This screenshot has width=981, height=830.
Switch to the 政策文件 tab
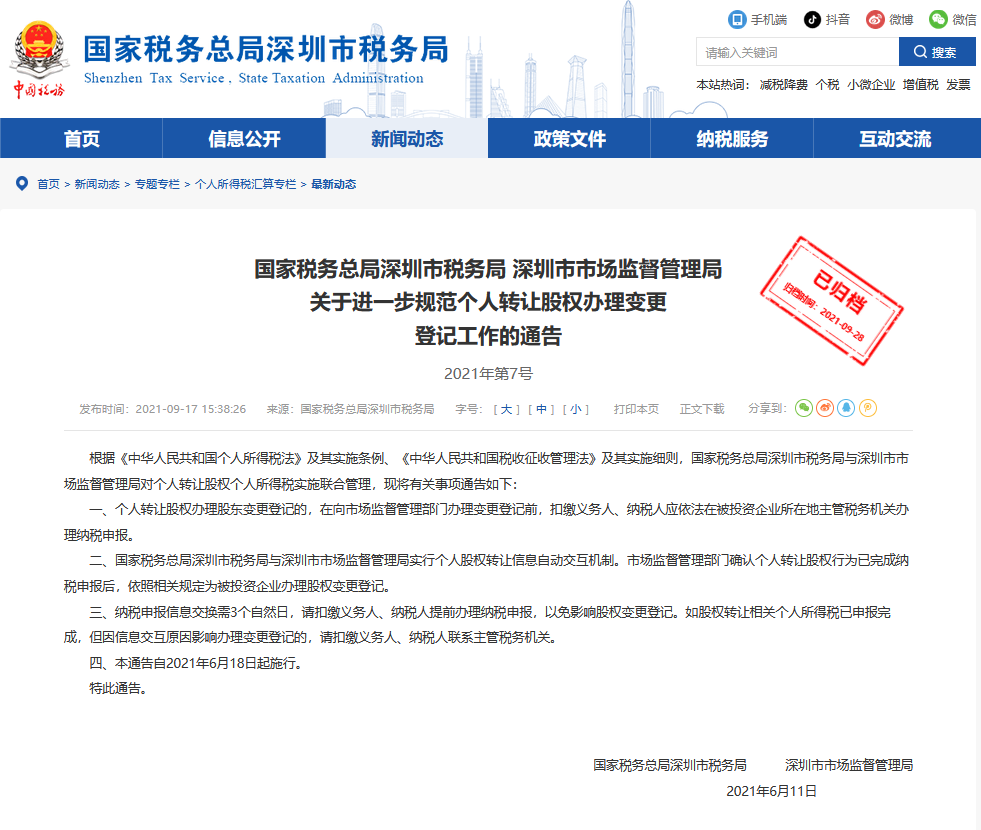click(x=570, y=137)
